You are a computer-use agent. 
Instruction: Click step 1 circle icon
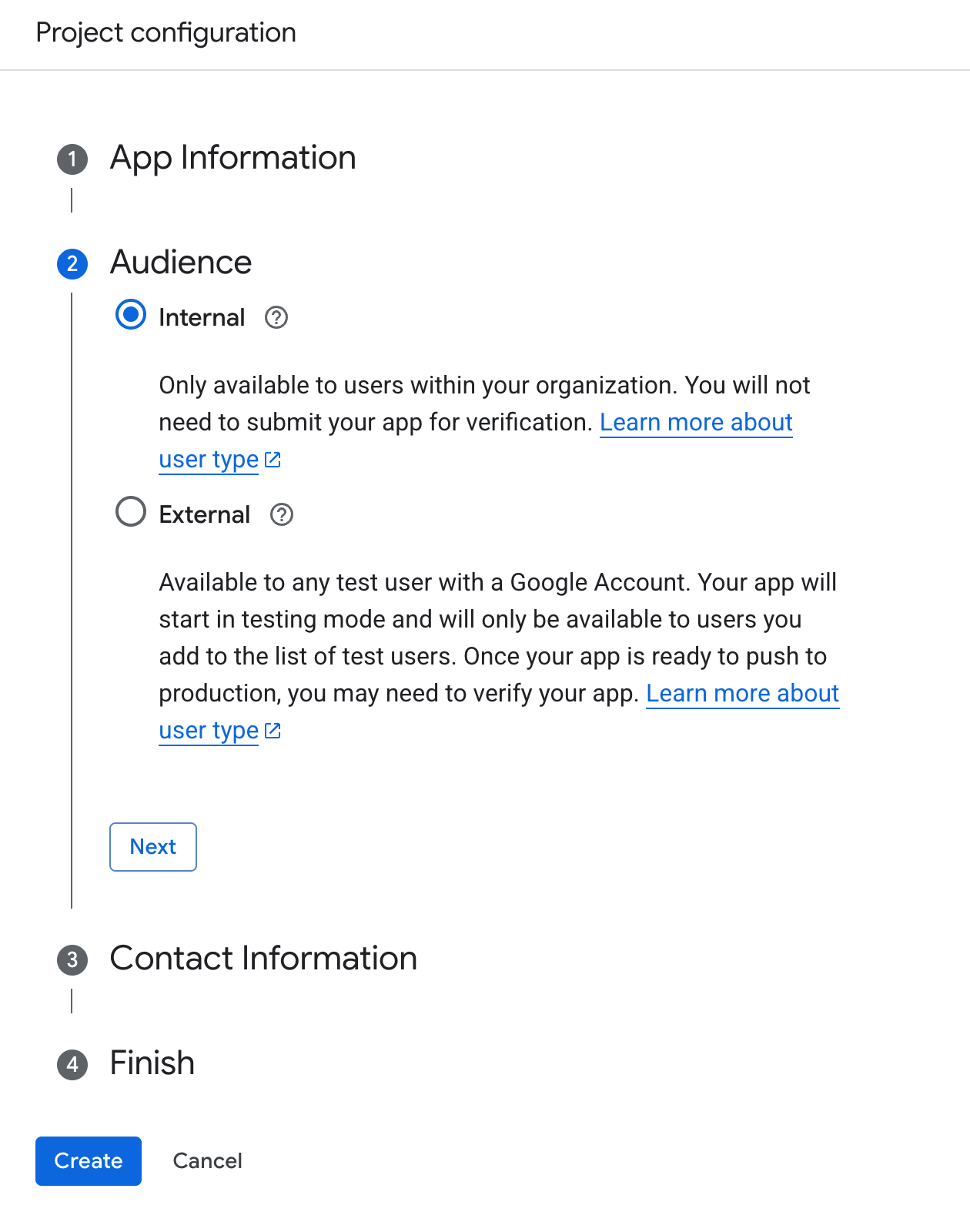(x=72, y=159)
